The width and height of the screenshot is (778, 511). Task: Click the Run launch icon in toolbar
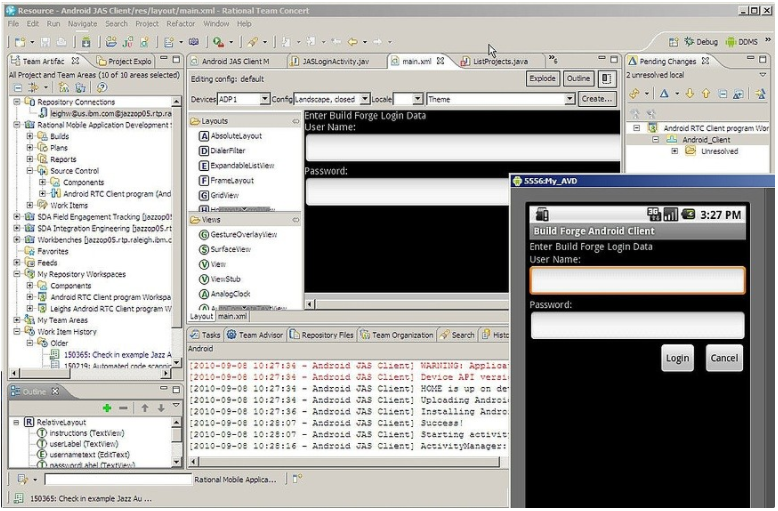coord(217,42)
